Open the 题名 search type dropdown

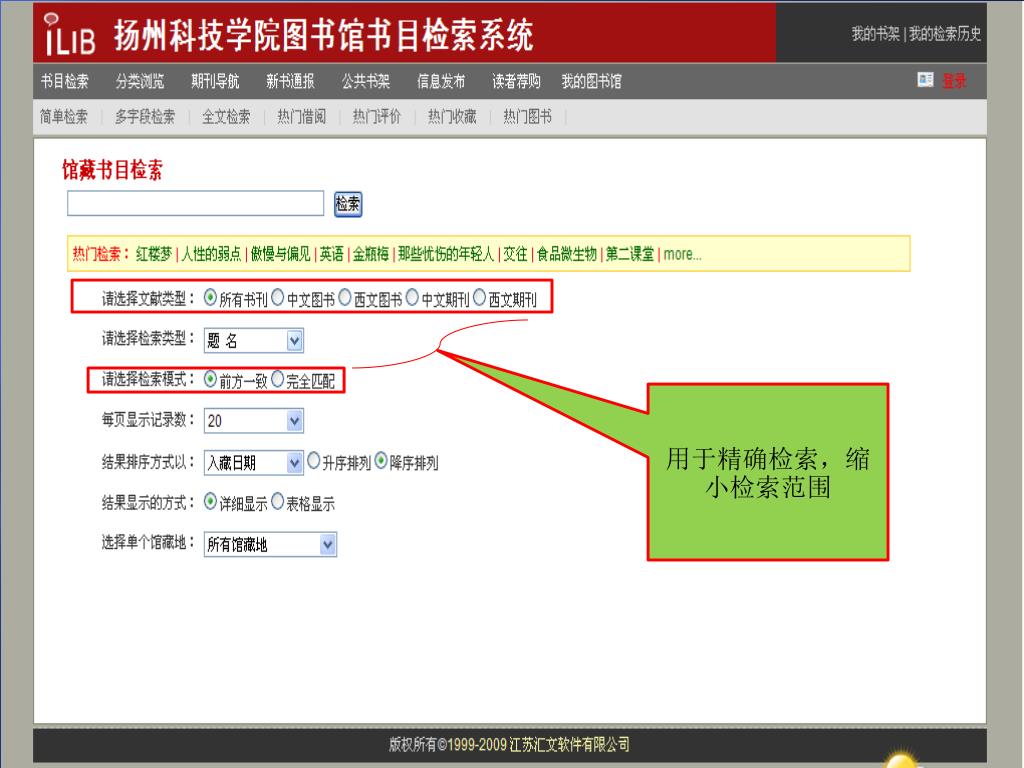[x=253, y=340]
